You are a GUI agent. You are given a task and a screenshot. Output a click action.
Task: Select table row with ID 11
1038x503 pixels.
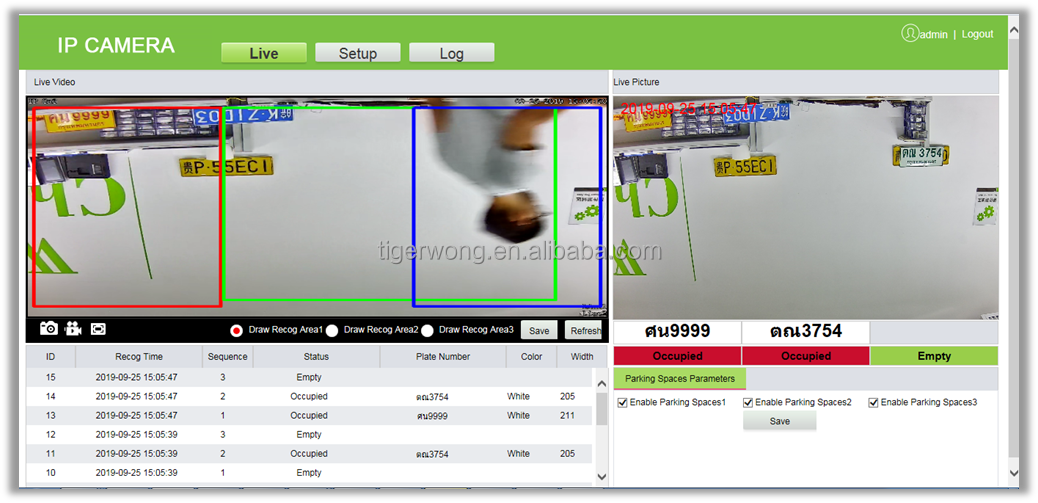click(309, 454)
